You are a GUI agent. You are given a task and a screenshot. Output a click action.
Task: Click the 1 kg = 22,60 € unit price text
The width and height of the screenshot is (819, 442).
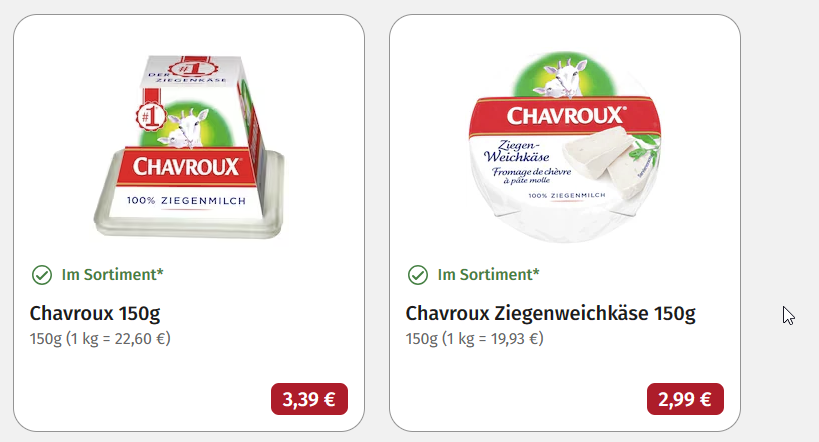pyautogui.click(x=118, y=339)
